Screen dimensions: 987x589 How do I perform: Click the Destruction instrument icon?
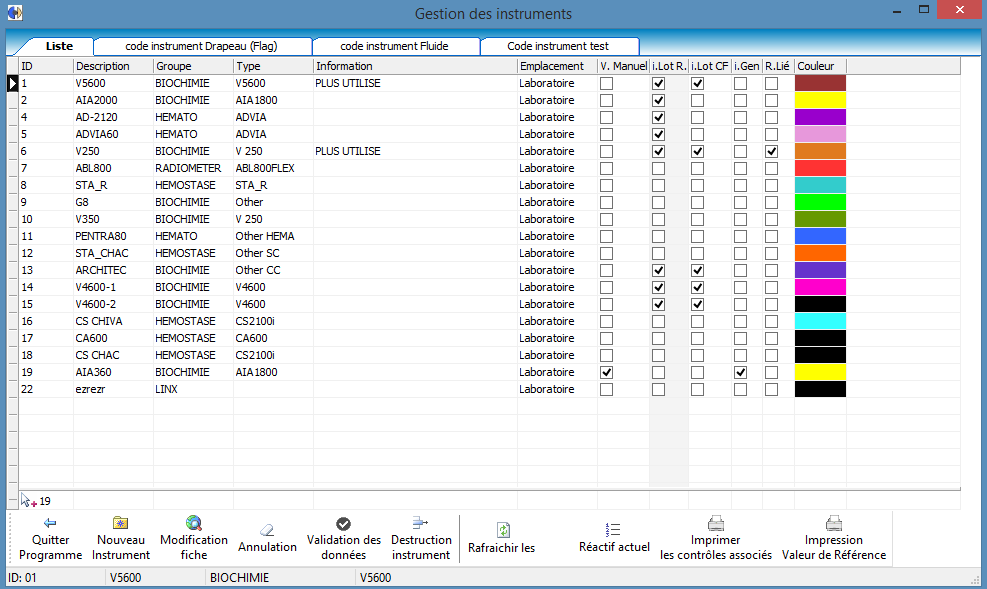(420, 523)
